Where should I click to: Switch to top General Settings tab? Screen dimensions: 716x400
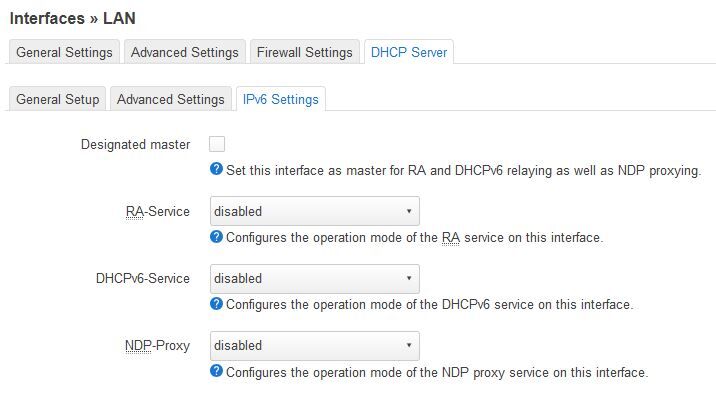64,52
